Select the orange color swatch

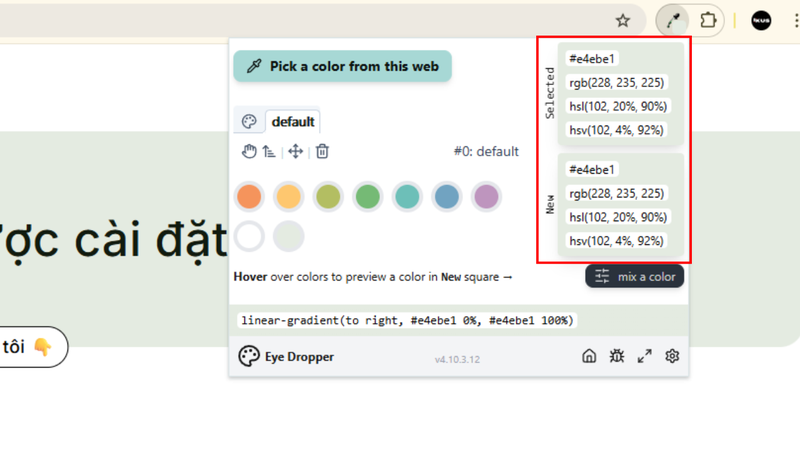249,196
